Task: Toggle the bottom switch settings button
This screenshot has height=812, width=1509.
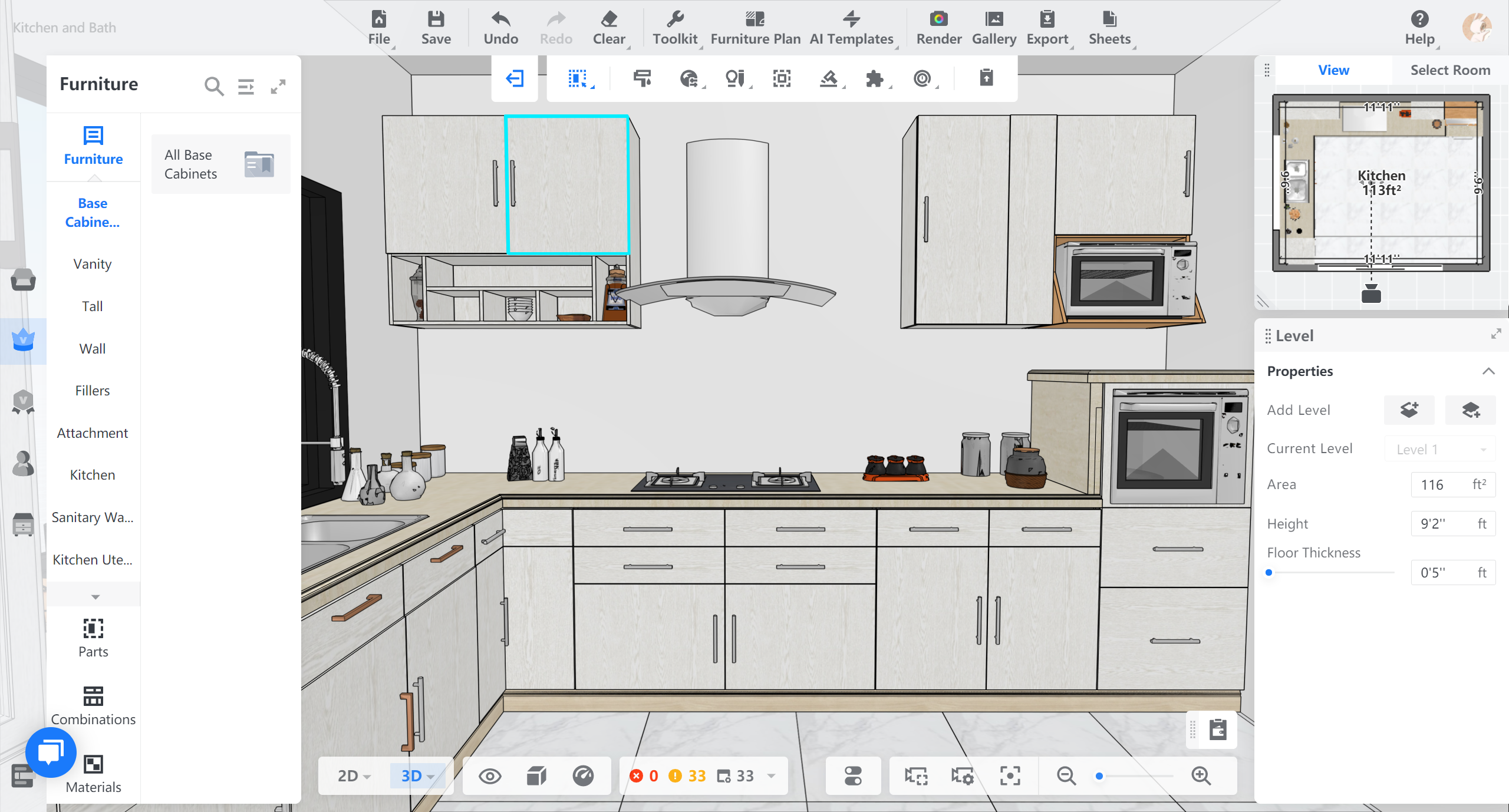Action: (853, 776)
